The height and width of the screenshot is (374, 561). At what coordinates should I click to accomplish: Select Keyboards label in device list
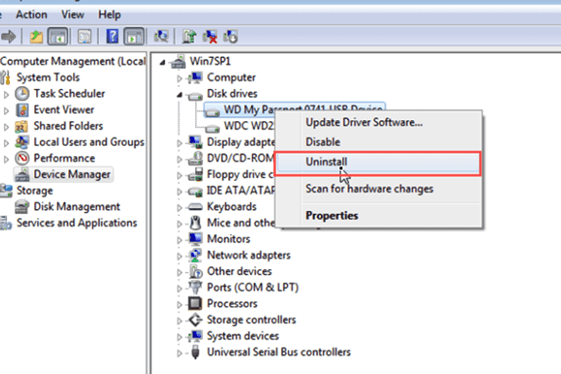point(232,207)
